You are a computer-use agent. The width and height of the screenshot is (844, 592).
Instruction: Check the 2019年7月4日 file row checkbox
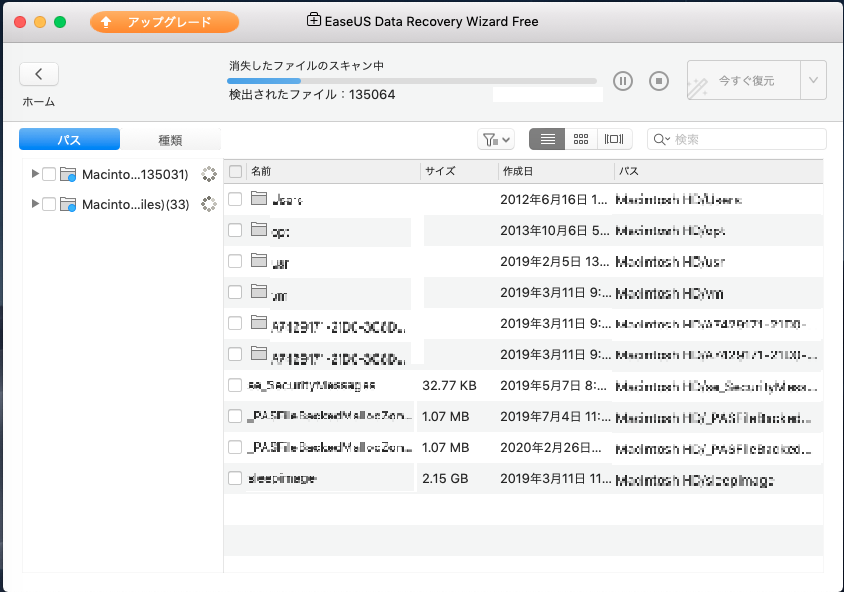click(x=235, y=416)
